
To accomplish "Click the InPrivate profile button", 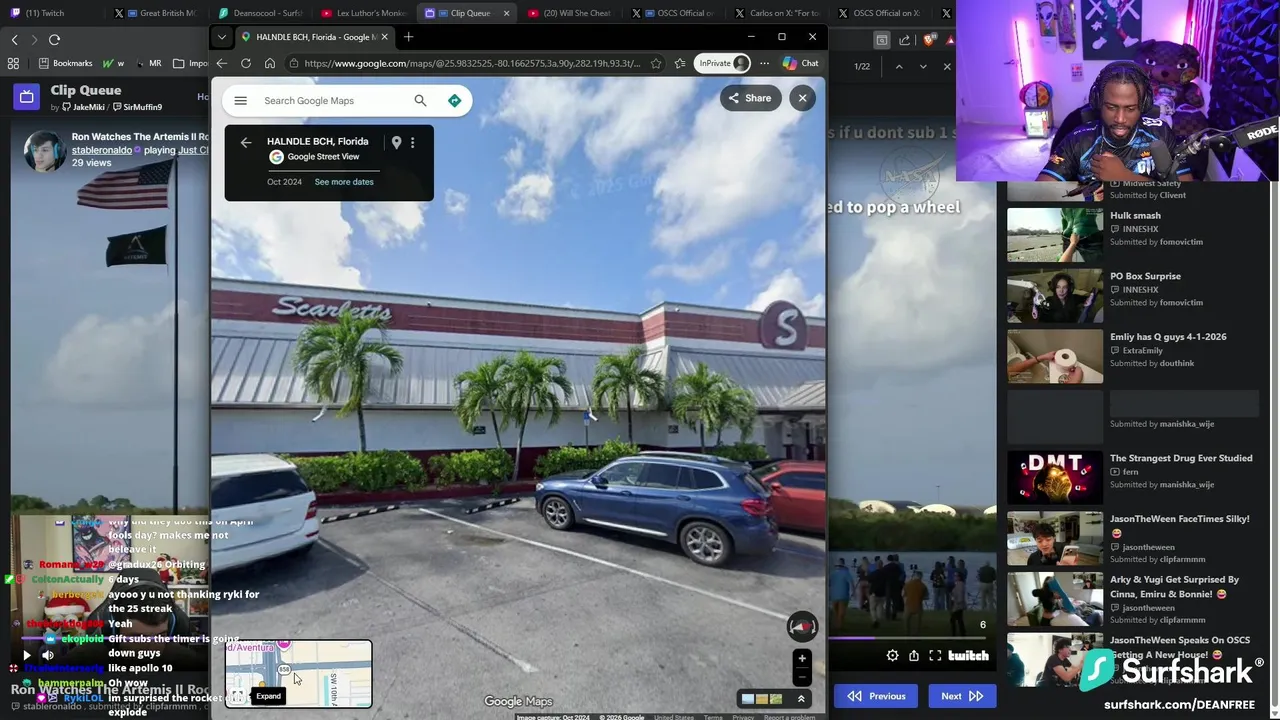I will [723, 63].
